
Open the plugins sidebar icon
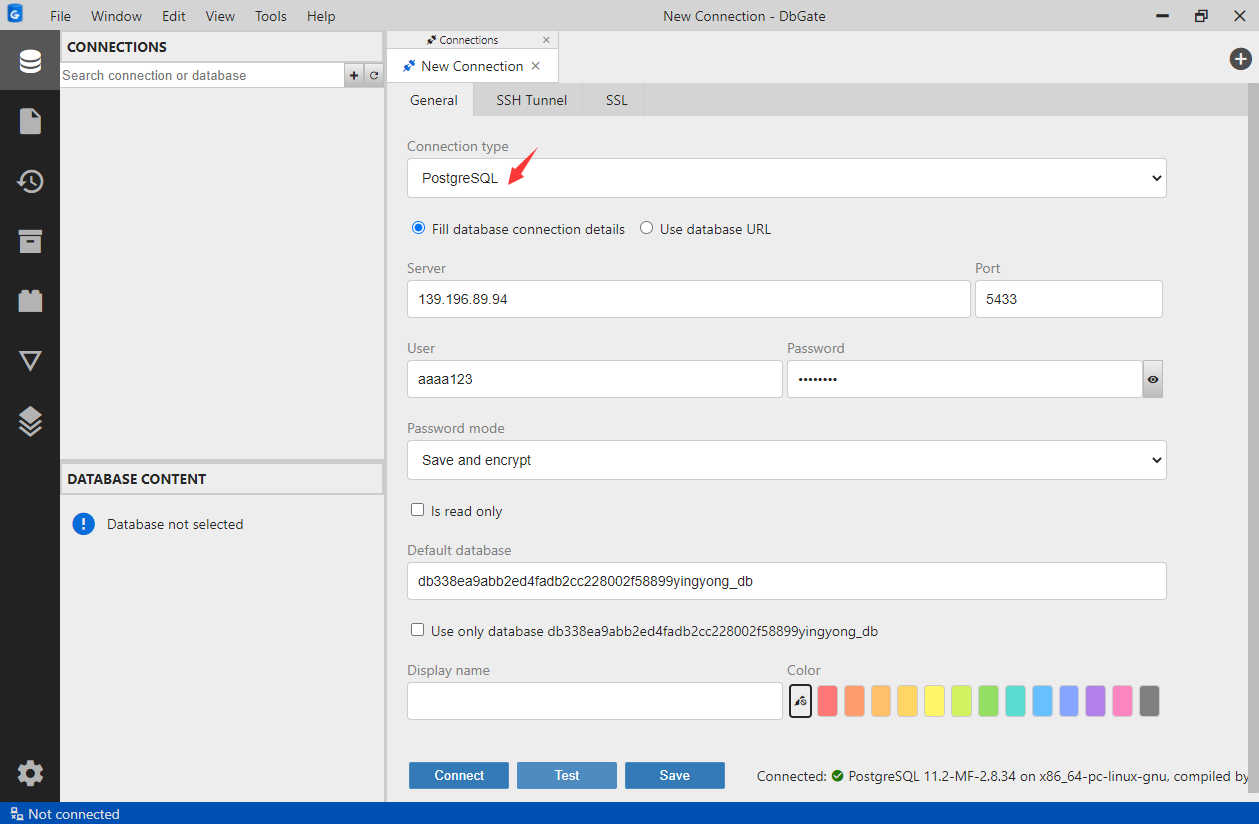(30, 300)
